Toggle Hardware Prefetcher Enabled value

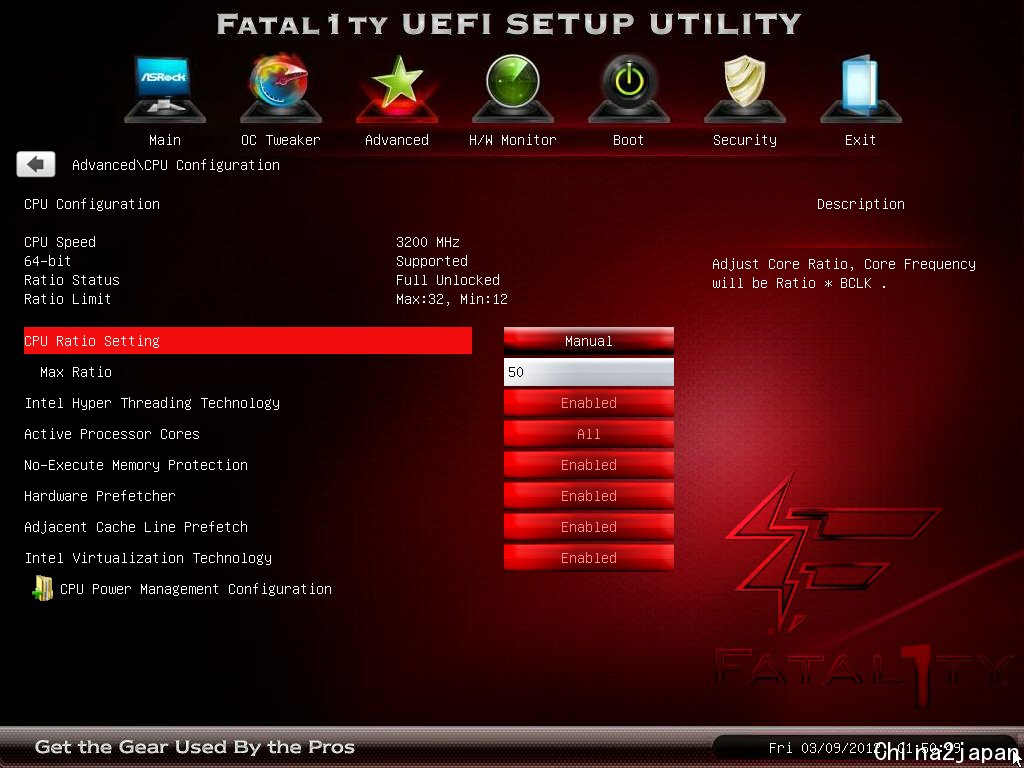pos(588,496)
